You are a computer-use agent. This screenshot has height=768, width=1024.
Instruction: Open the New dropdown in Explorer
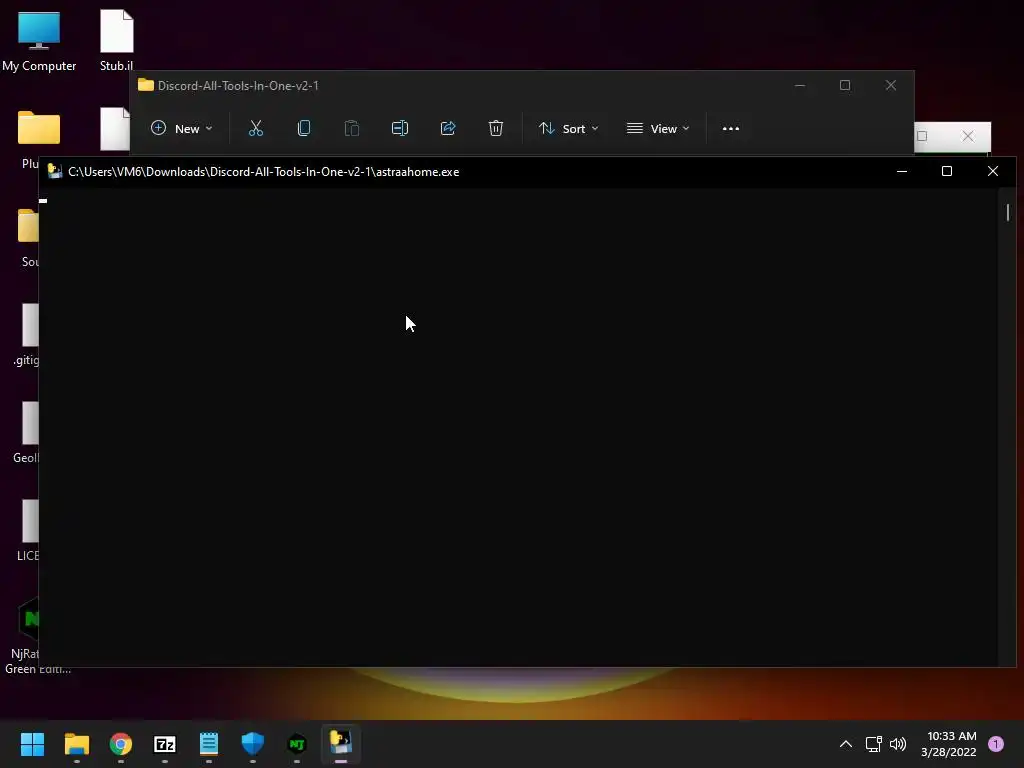click(x=182, y=129)
